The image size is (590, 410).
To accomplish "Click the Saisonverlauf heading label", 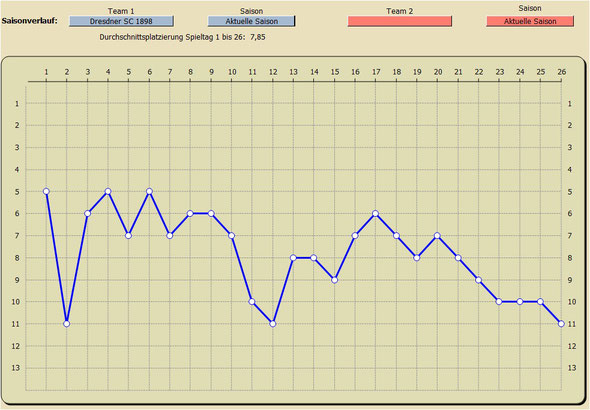I will click(x=30, y=21).
